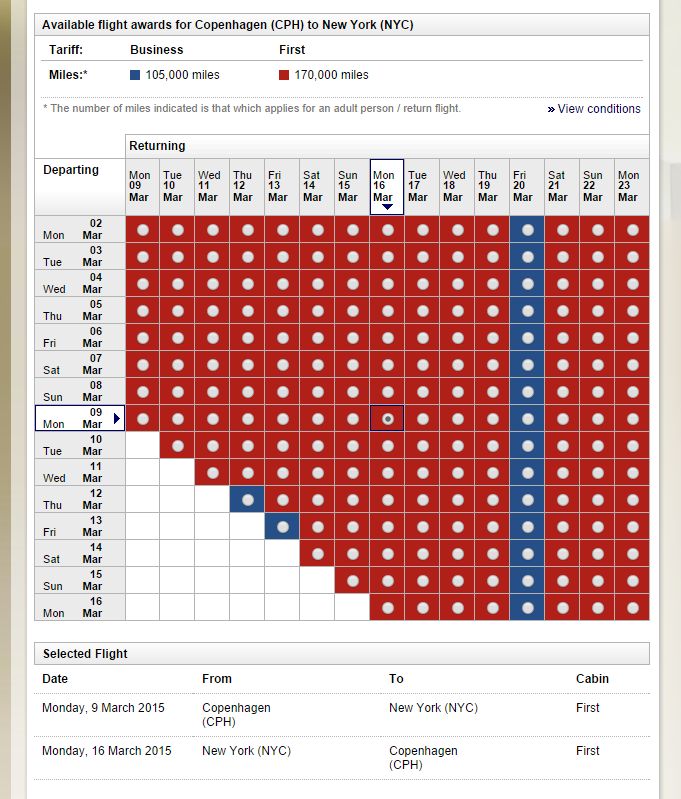
Task: Choose departing Thu 12 Mar, returning Thu 12 Mar
Action: (x=247, y=499)
